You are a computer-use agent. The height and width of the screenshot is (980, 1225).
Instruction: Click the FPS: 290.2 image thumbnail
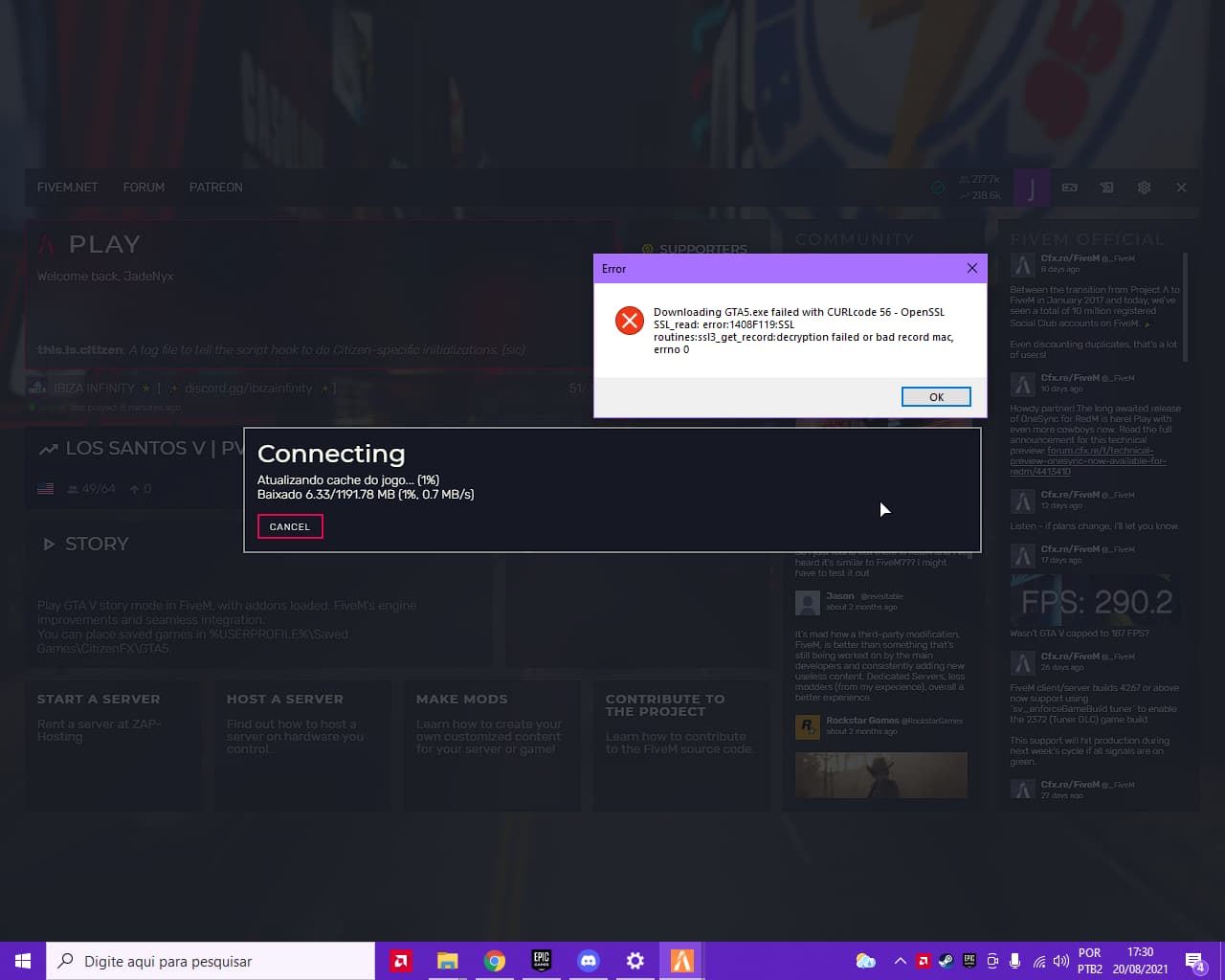click(x=1096, y=600)
